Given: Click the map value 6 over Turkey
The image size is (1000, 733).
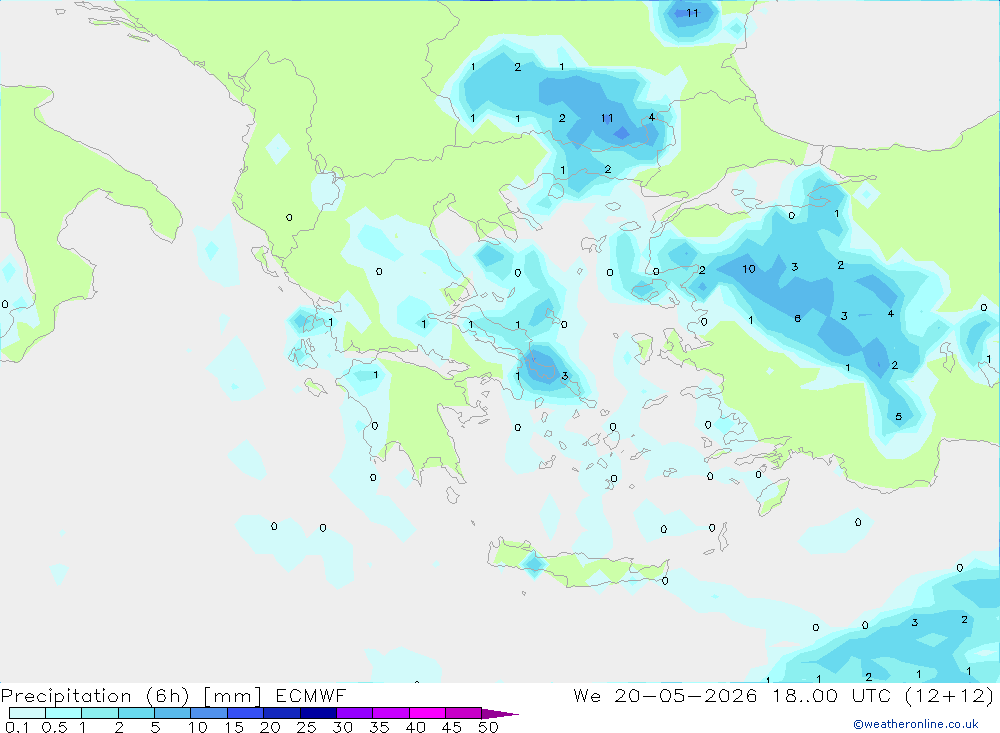Looking at the screenshot, I should click(797, 318).
